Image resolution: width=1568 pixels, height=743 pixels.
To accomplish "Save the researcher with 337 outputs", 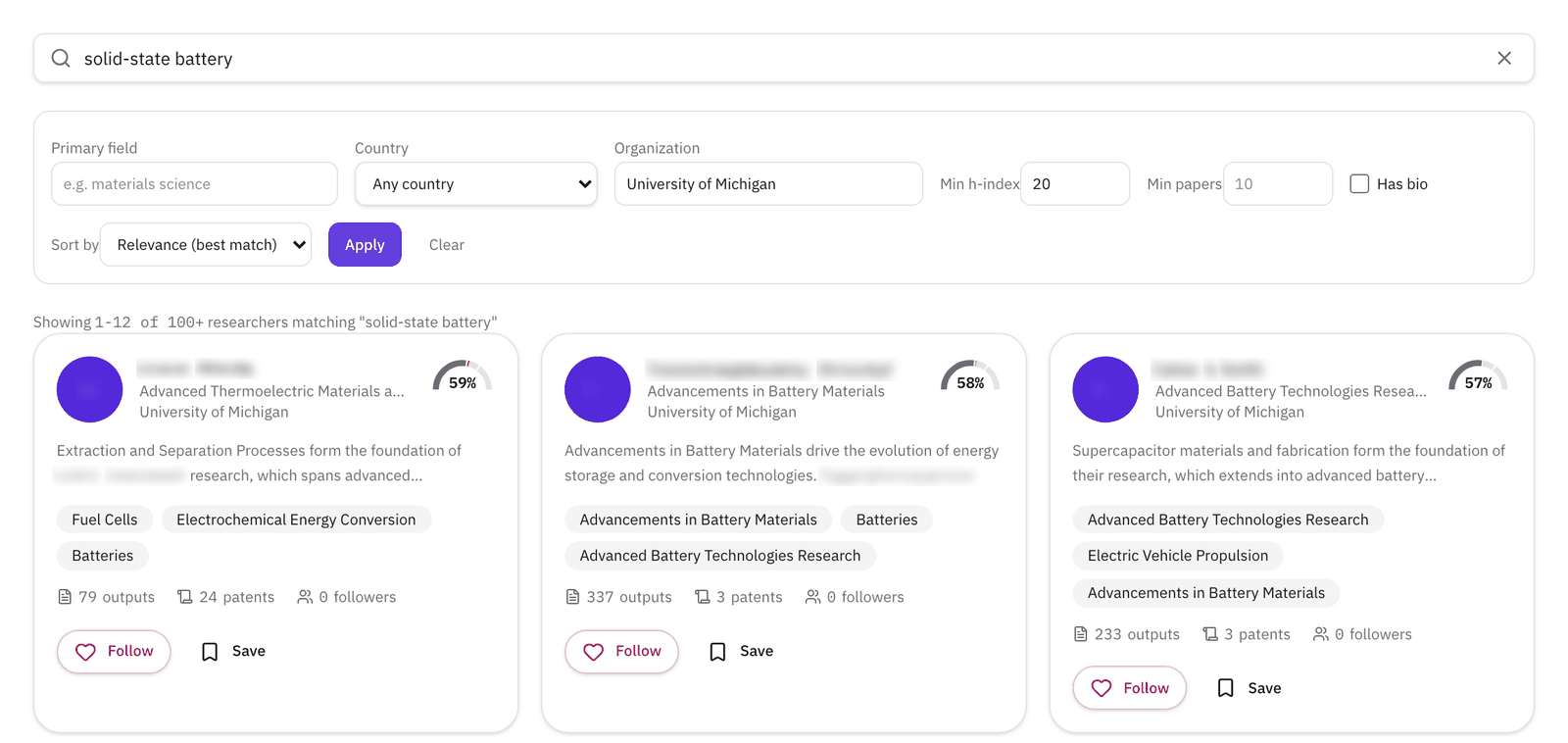I will tap(741, 652).
